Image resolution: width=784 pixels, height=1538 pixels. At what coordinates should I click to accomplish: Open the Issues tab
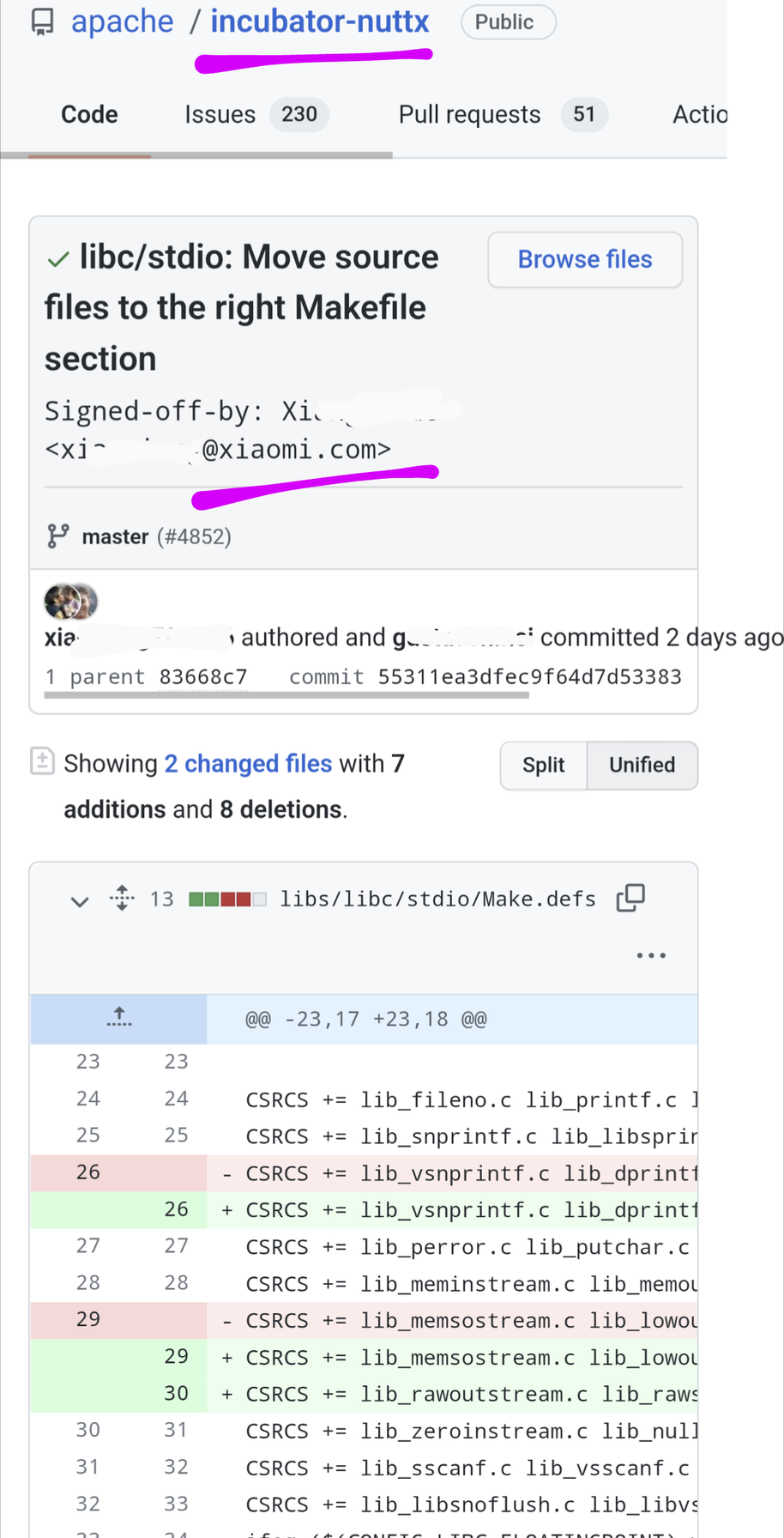coord(220,114)
